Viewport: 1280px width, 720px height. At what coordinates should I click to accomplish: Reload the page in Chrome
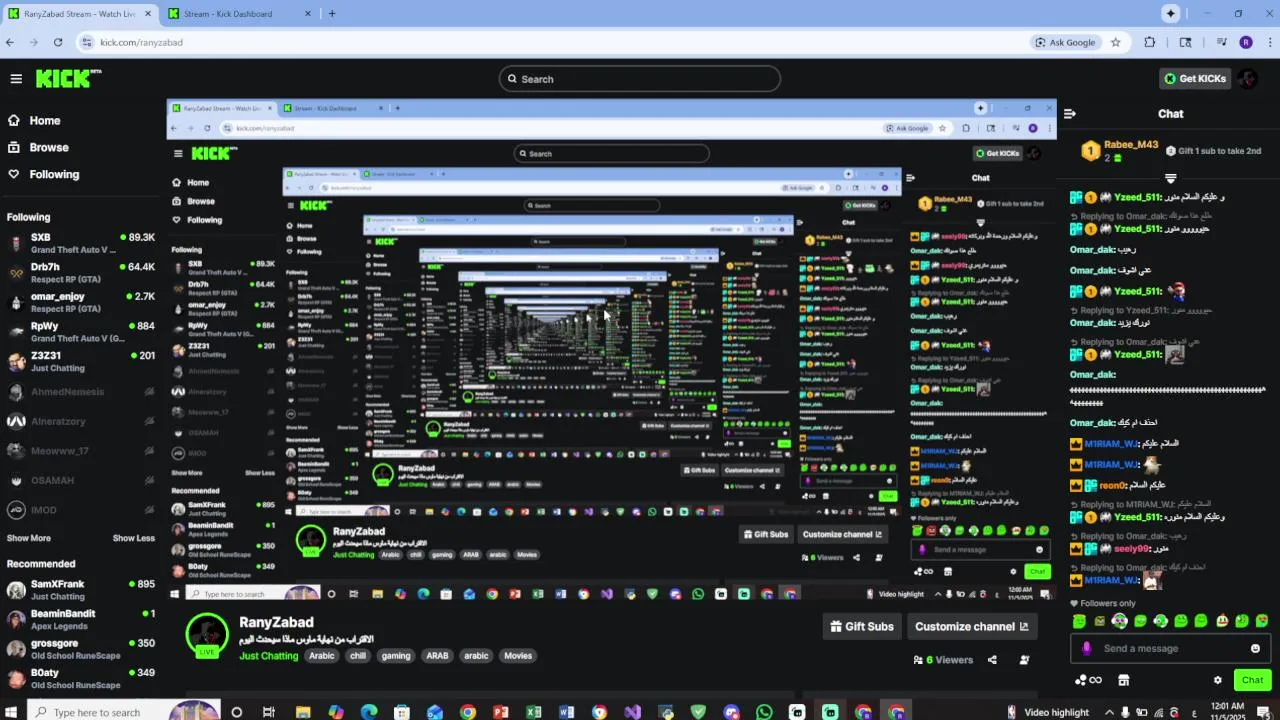[58, 42]
